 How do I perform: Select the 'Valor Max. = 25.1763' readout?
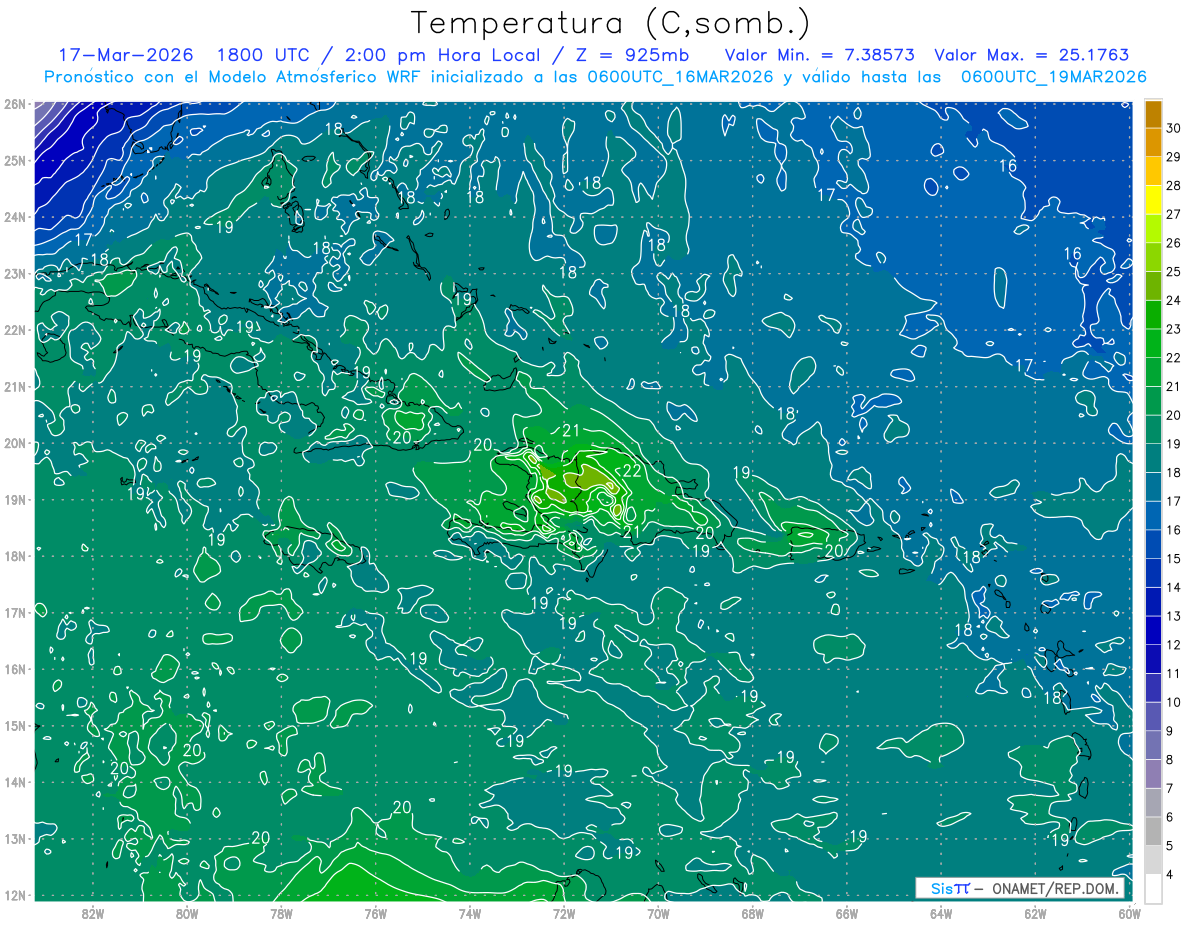pyautogui.click(x=1031, y=54)
